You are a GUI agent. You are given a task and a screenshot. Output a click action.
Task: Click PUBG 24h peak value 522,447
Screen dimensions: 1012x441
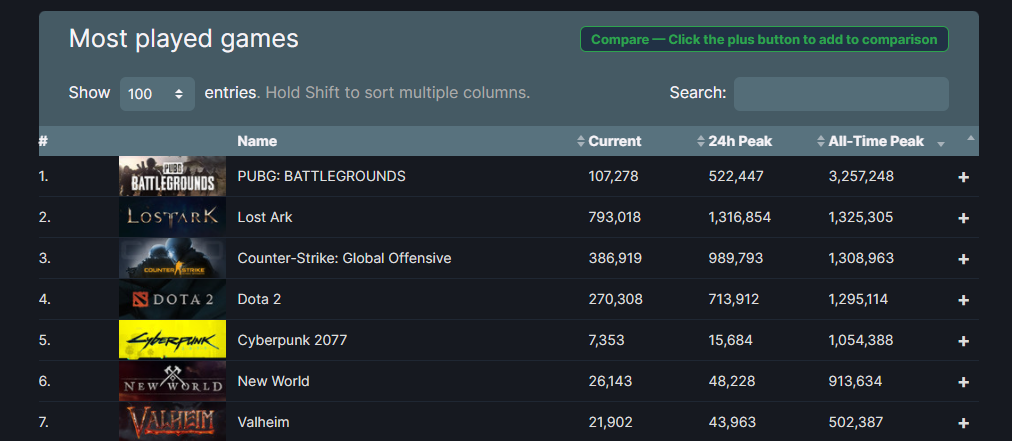point(736,176)
